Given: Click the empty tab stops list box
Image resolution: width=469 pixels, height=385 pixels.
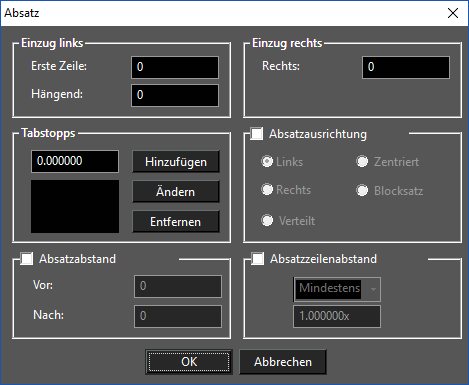Looking at the screenshot, I should 75,206.
